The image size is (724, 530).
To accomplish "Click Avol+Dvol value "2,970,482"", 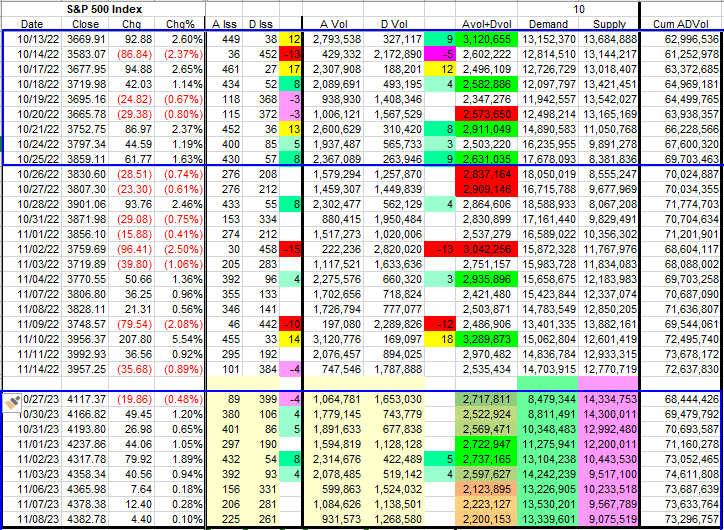I will (x=487, y=355).
